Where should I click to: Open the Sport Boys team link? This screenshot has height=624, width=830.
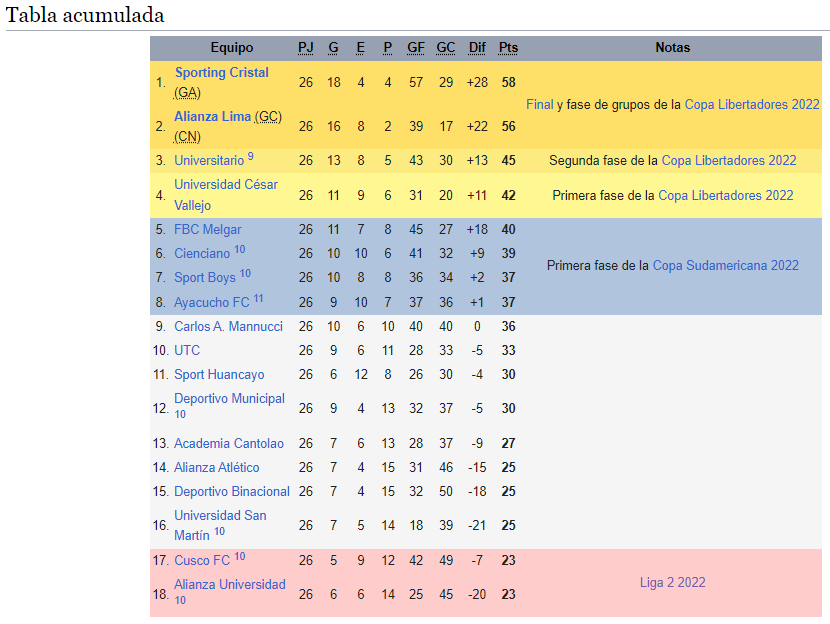click(x=205, y=278)
